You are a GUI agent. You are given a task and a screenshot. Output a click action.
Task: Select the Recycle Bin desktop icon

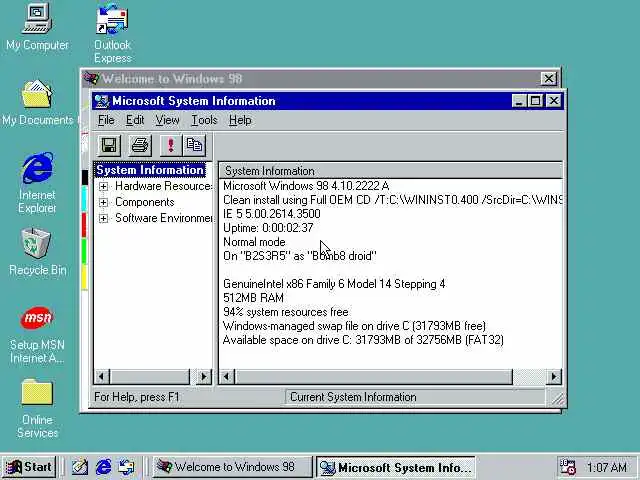tap(37, 252)
